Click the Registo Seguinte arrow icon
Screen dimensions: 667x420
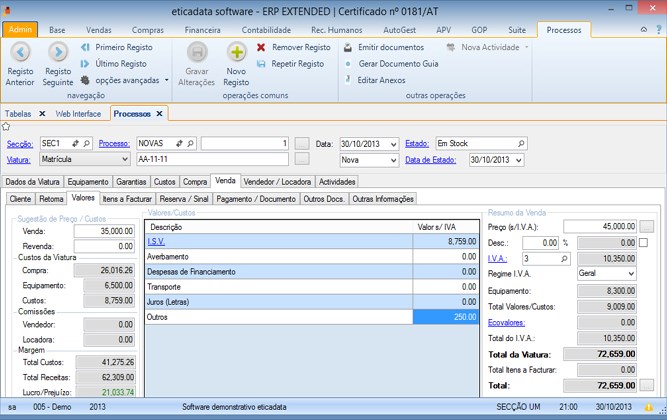[x=58, y=52]
